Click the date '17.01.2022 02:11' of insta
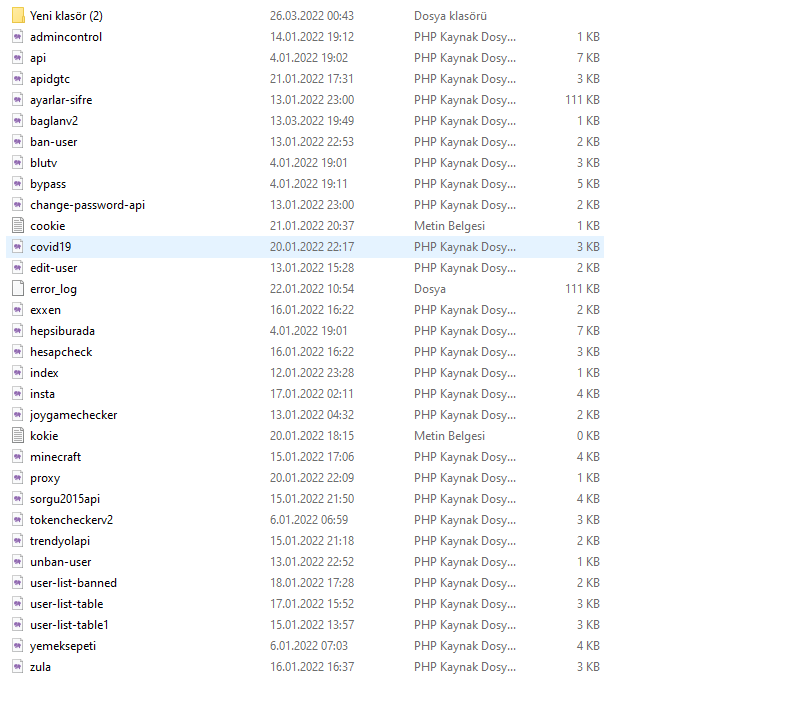This screenshot has width=807, height=723. coord(312,394)
